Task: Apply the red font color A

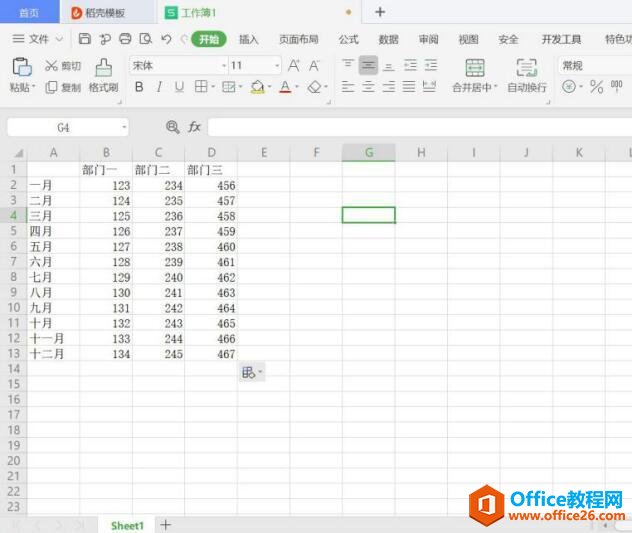Action: [285, 87]
